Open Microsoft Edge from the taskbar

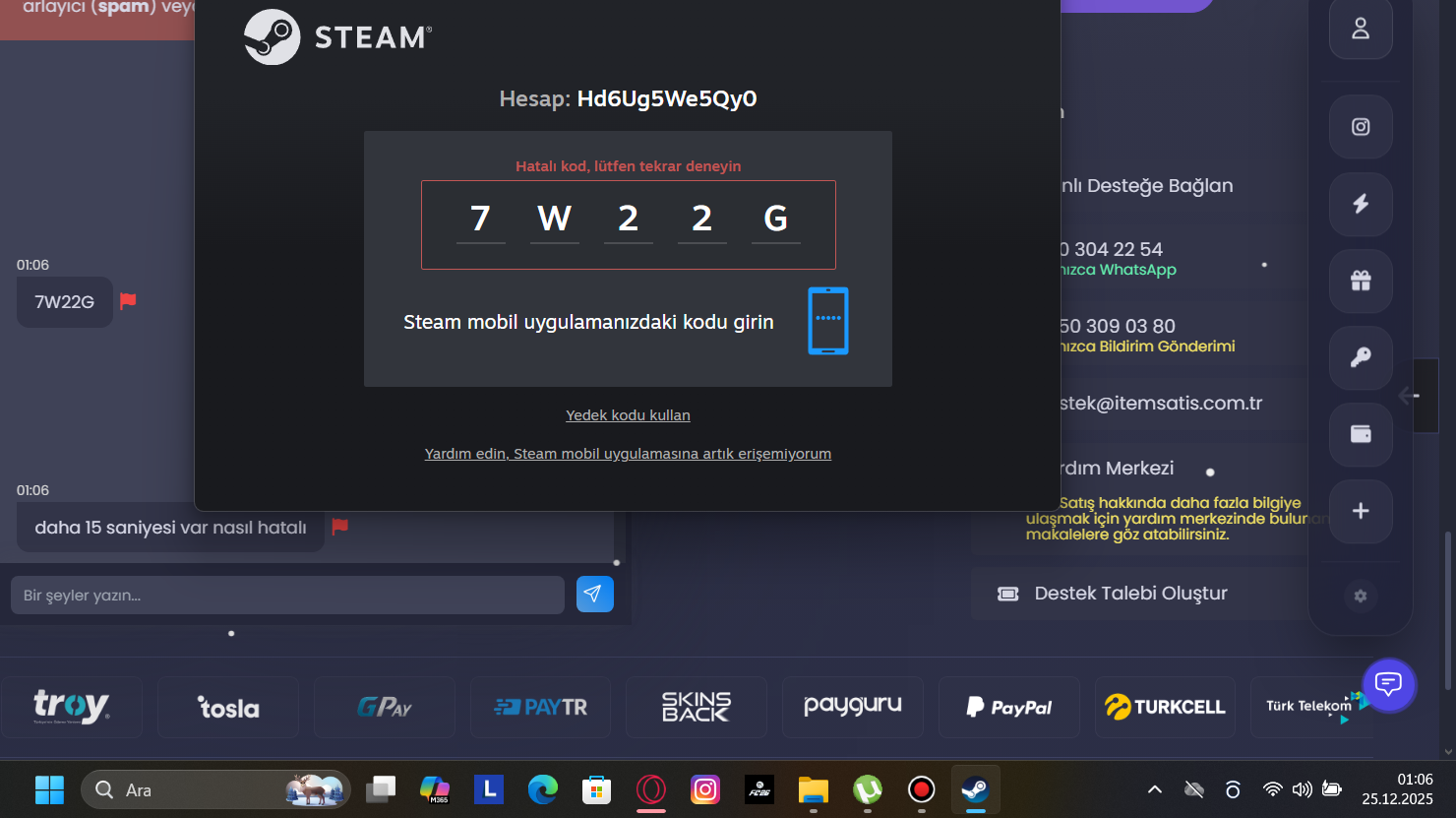point(543,789)
